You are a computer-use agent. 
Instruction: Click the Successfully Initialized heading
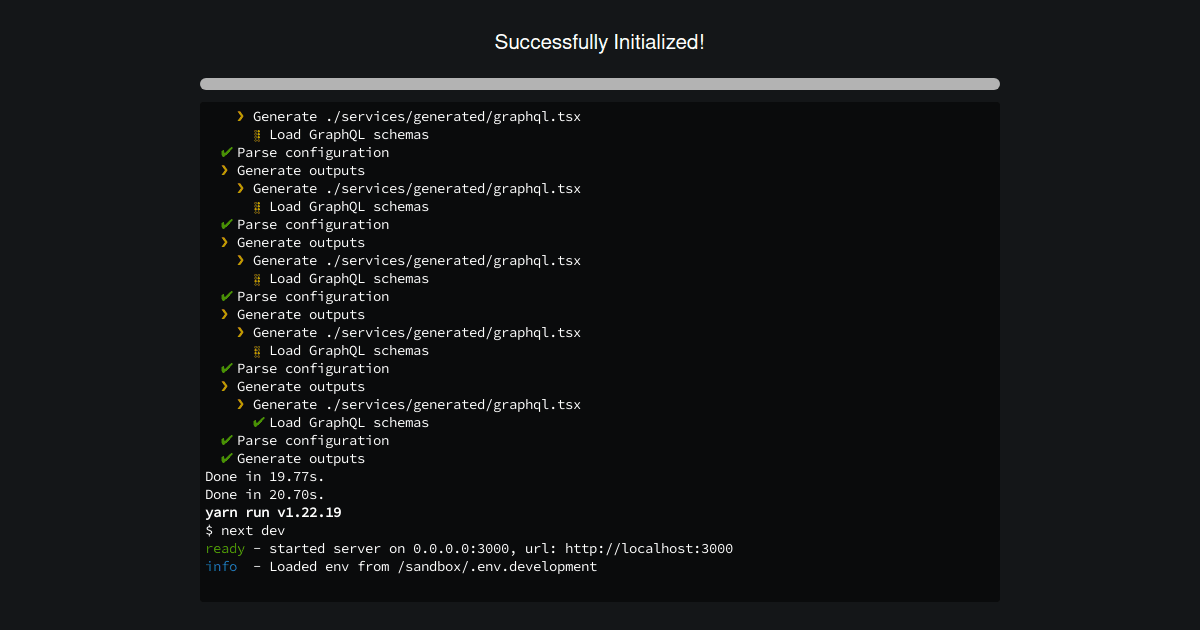coord(600,42)
